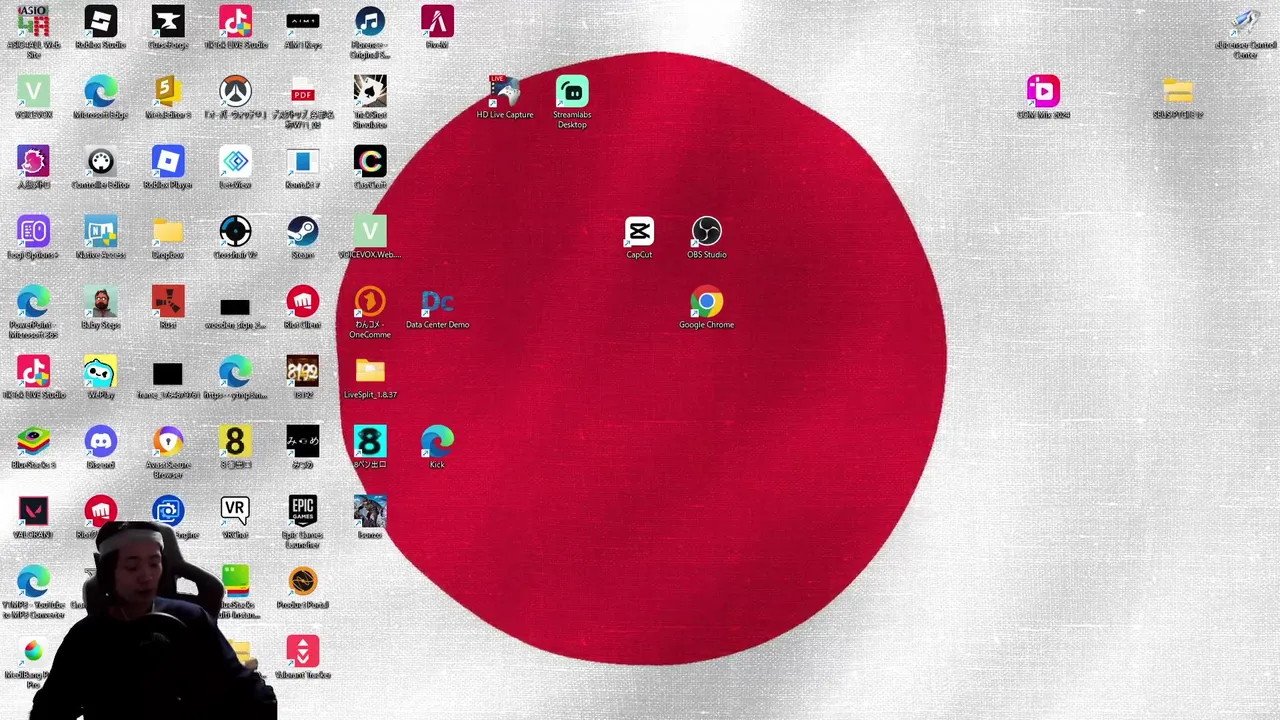Click the "OBS Studio" label text
The width and height of the screenshot is (1280, 720).
click(x=706, y=255)
